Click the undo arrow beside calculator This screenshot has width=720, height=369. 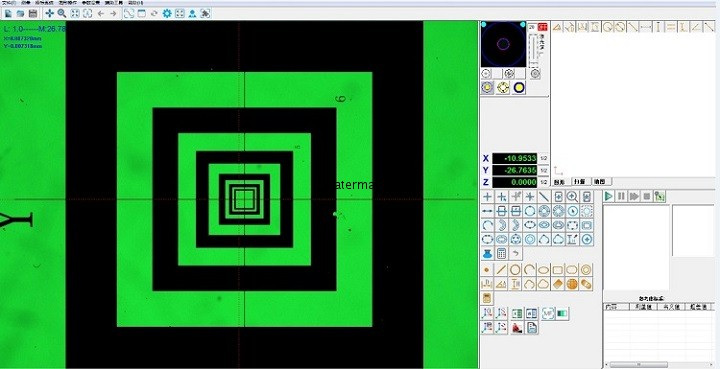516,253
